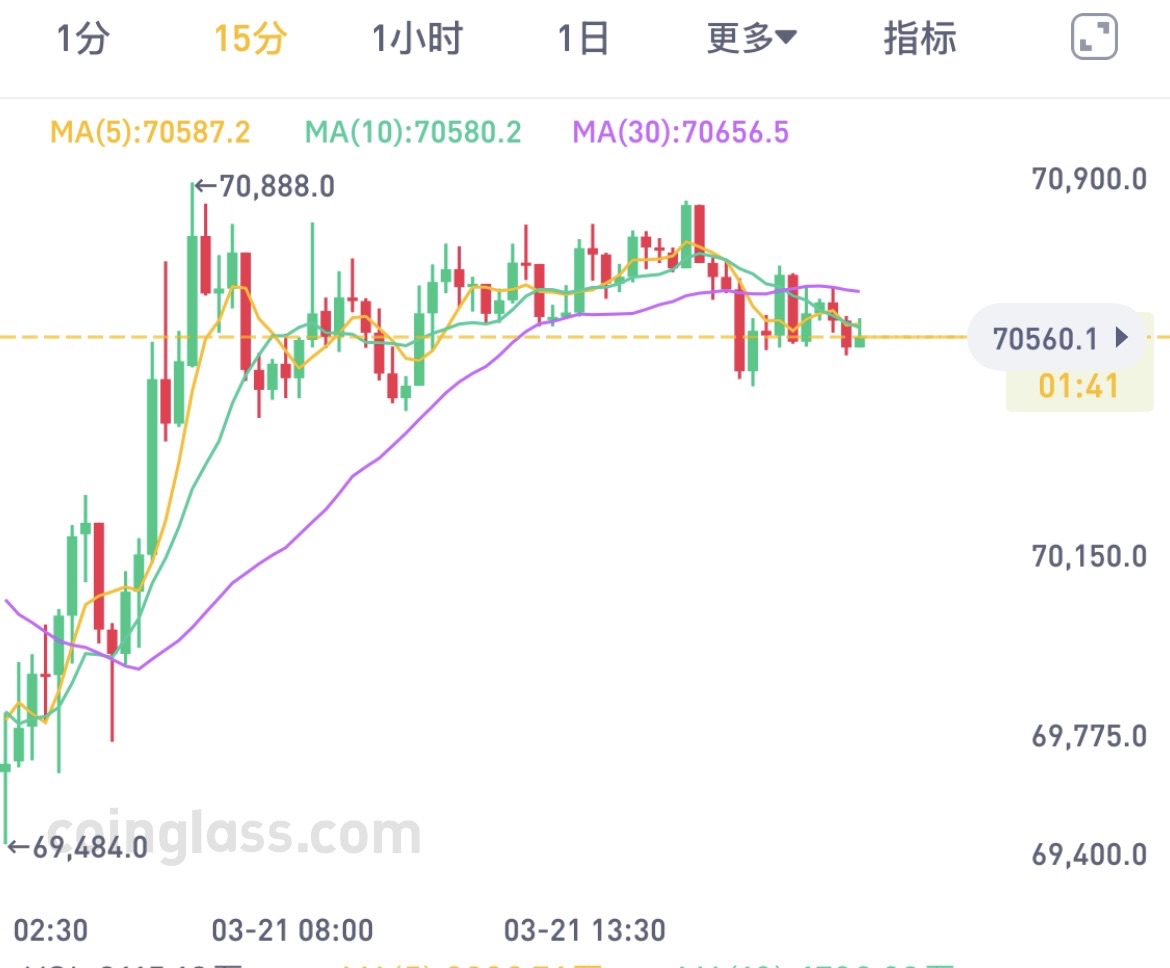Show the 1日 daily chart
Image resolution: width=1170 pixels, height=968 pixels.
[583, 39]
